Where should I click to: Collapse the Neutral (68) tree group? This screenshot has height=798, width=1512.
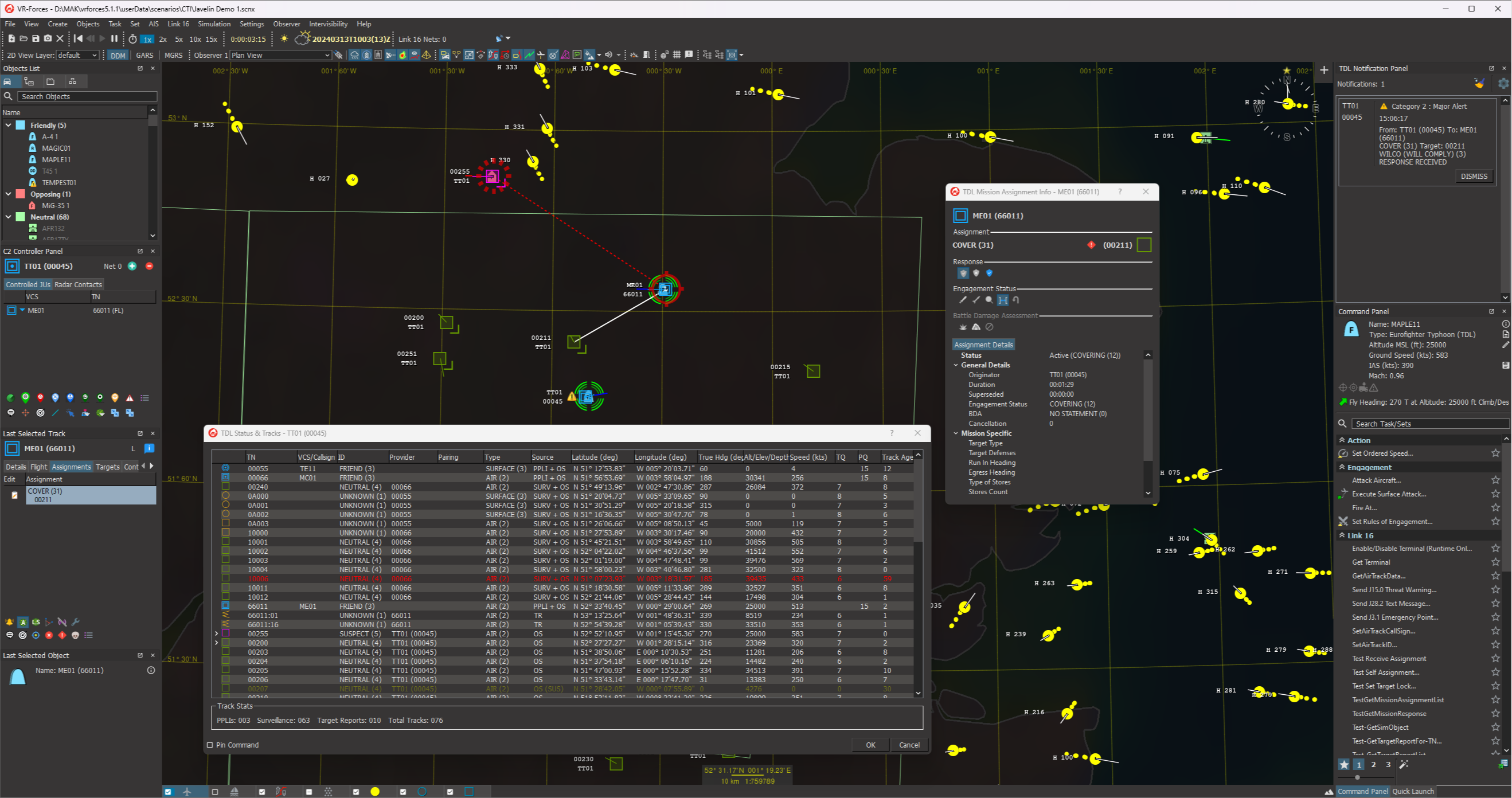pos(8,217)
